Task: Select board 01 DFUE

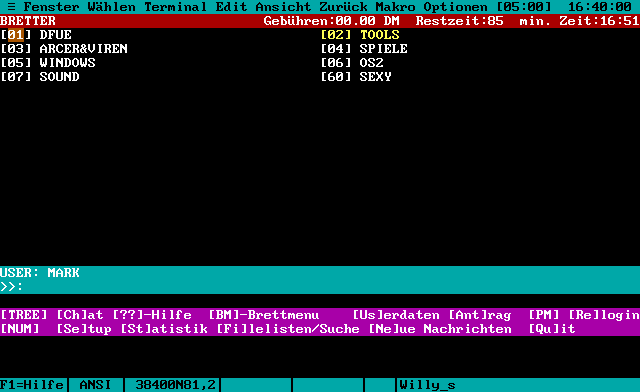Action: 36,35
